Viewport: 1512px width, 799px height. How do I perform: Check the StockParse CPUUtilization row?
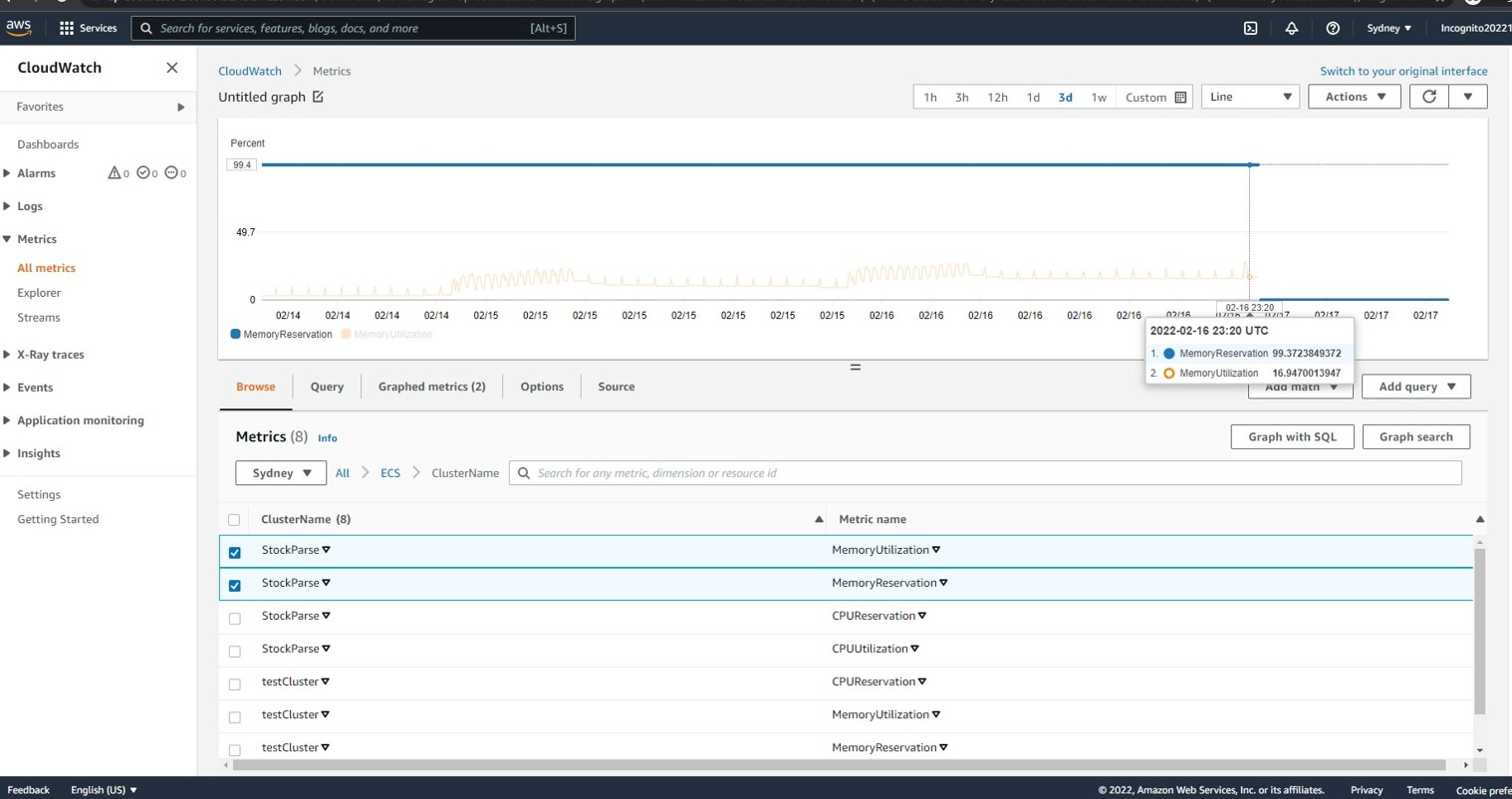click(235, 651)
